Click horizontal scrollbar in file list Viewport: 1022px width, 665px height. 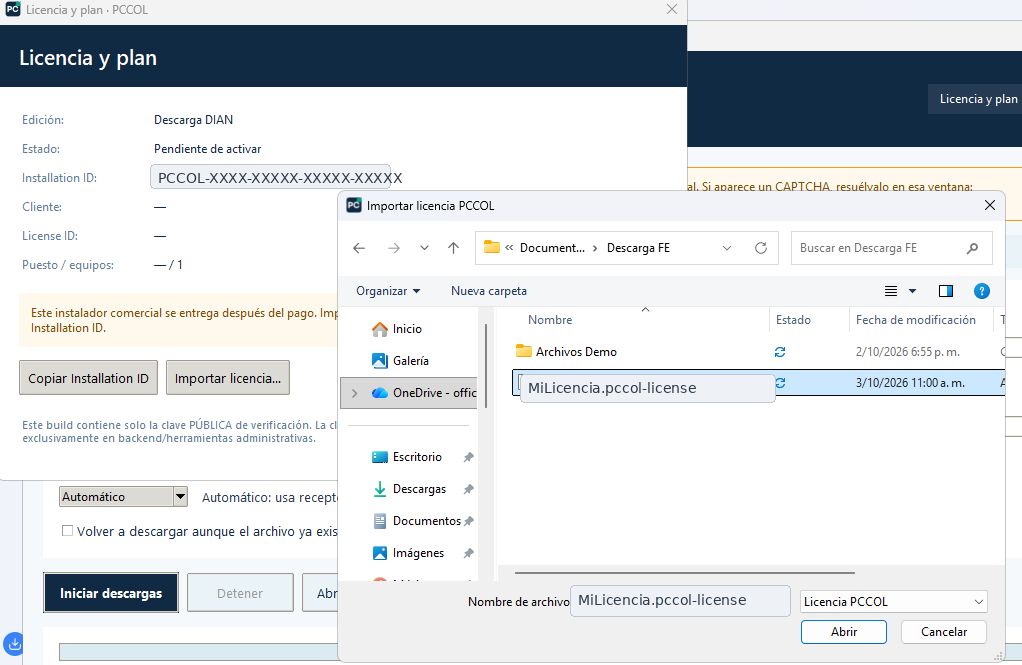click(x=684, y=573)
